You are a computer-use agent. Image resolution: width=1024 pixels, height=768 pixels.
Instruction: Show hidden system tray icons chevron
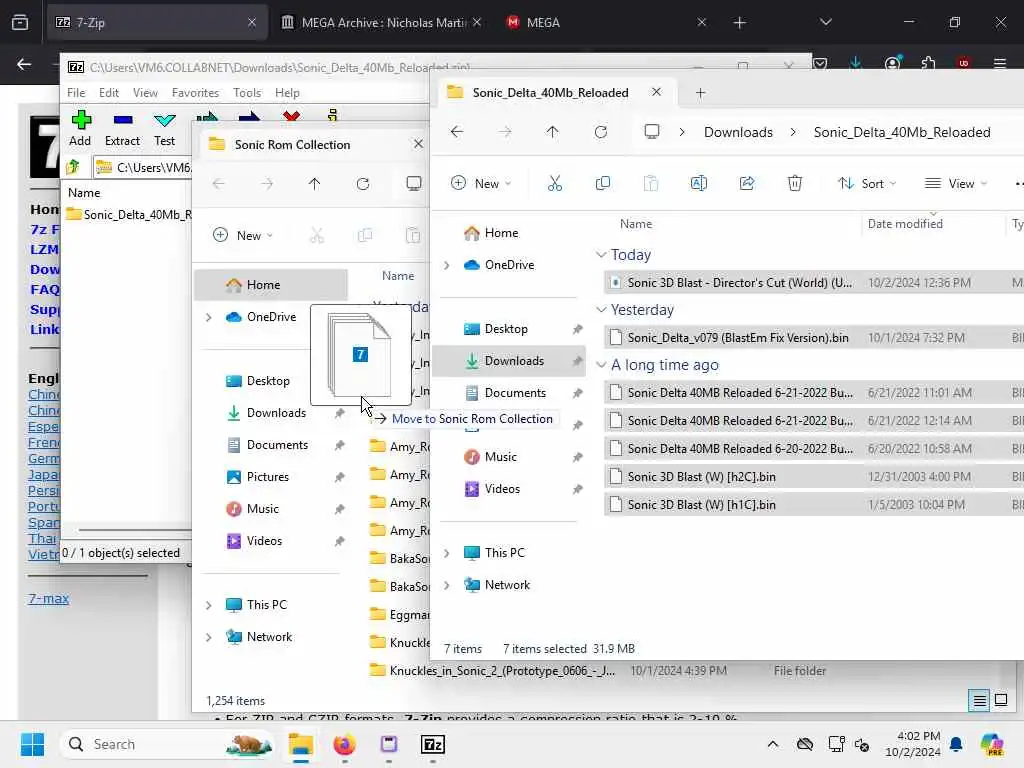(773, 744)
